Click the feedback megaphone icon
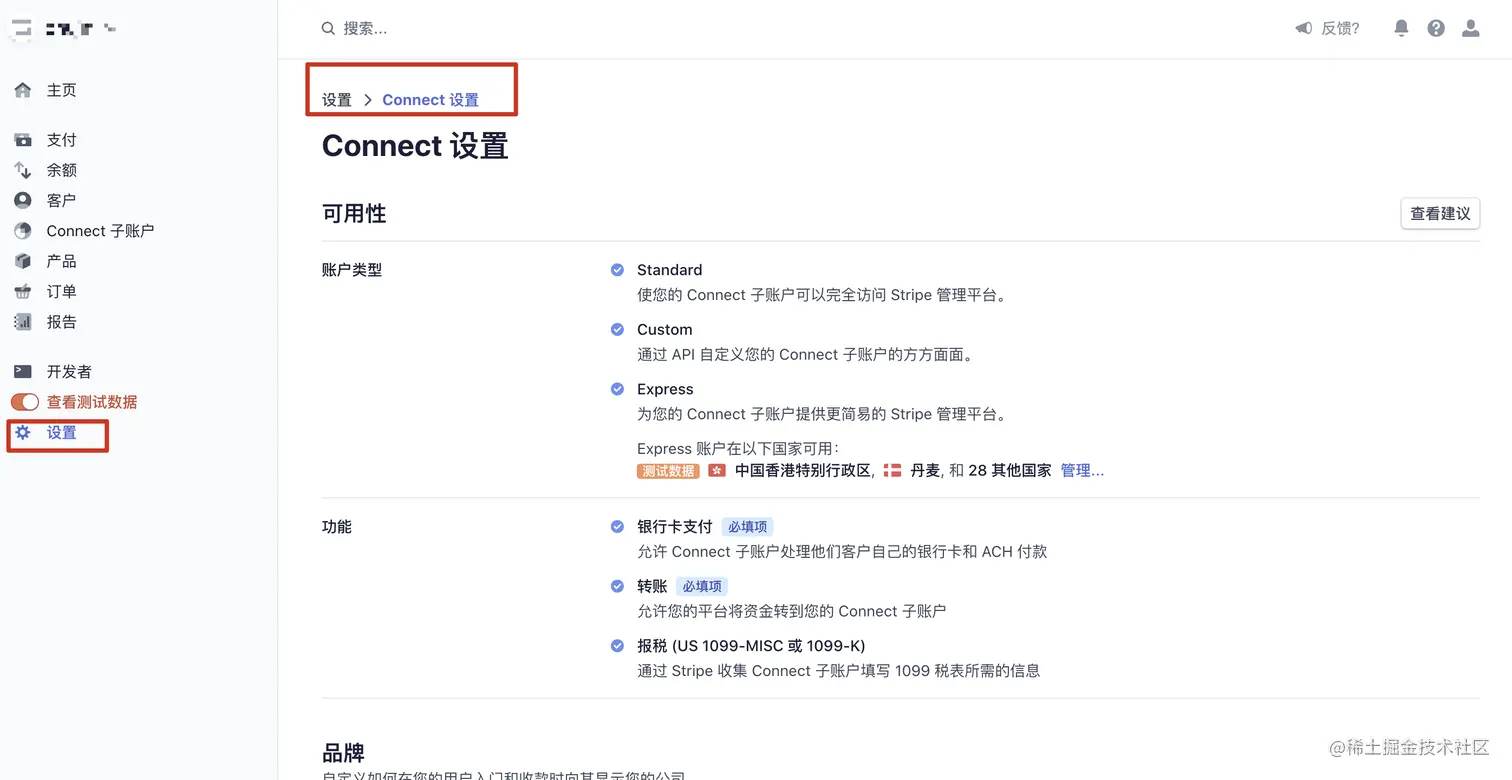The height and width of the screenshot is (780, 1512). point(1303,29)
